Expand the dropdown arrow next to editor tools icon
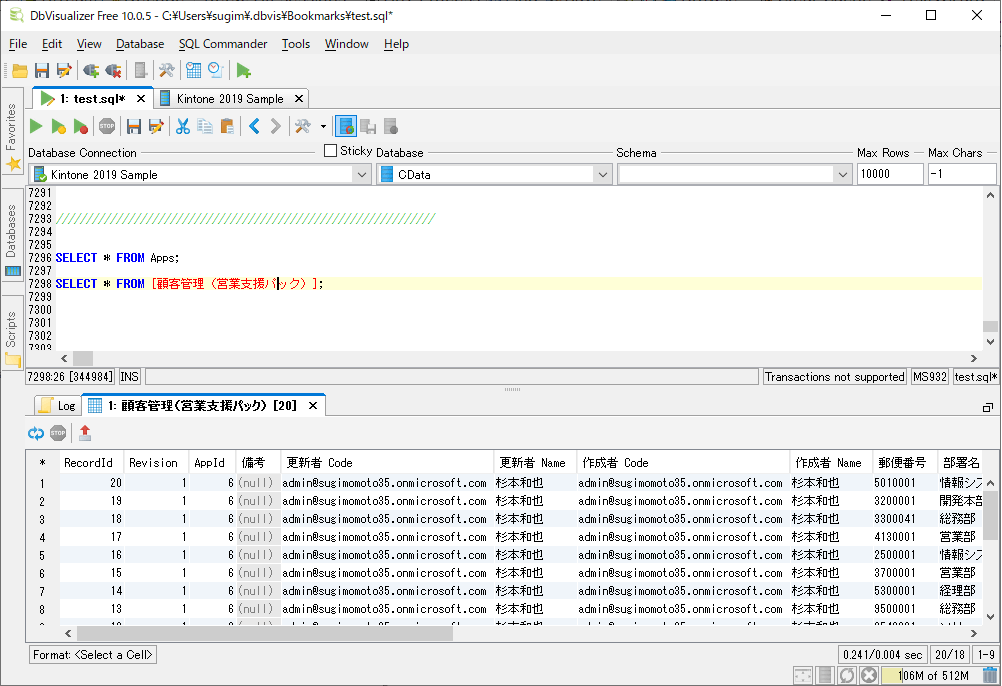Image resolution: width=1002 pixels, height=686 pixels. [323, 126]
